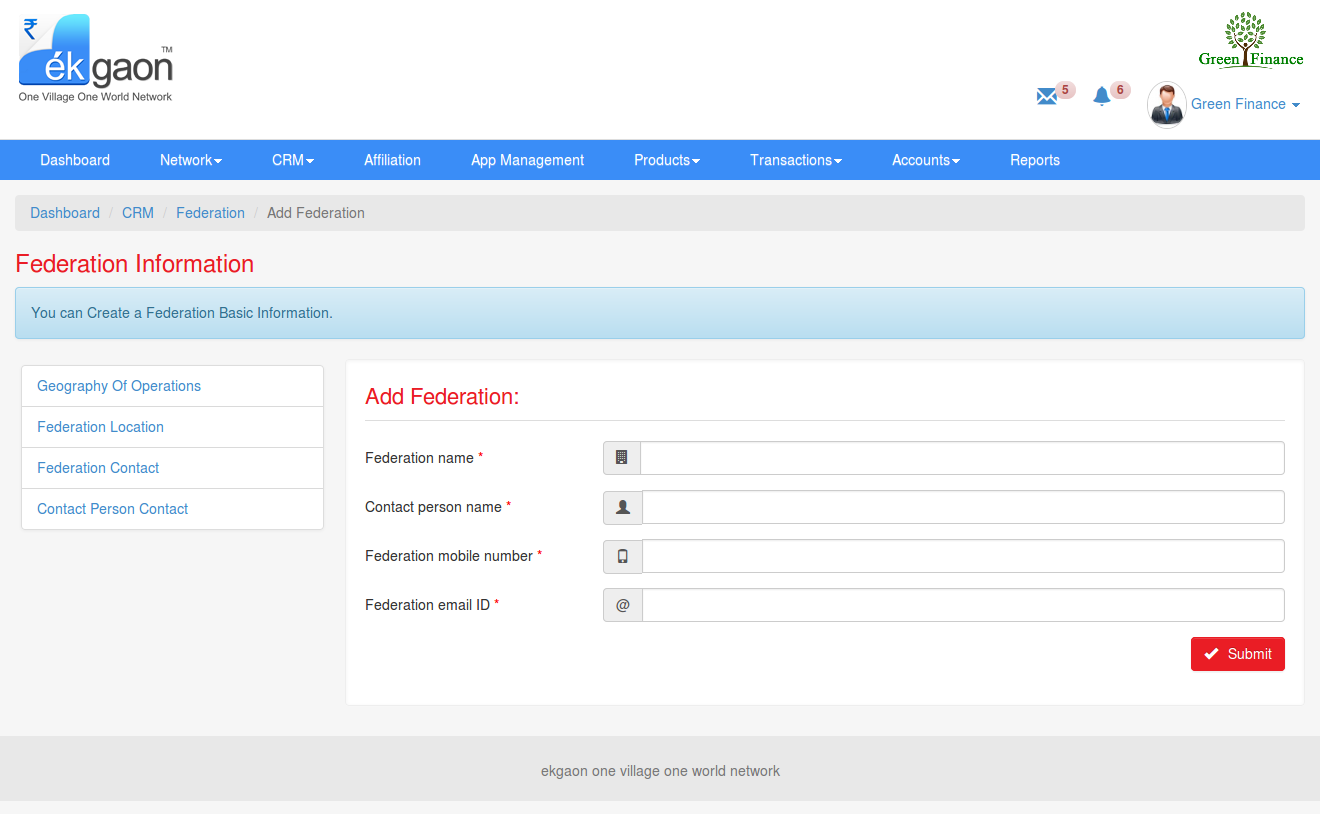1320x814 pixels.
Task: Select Federation Location in the sidebar
Action: pos(172,427)
